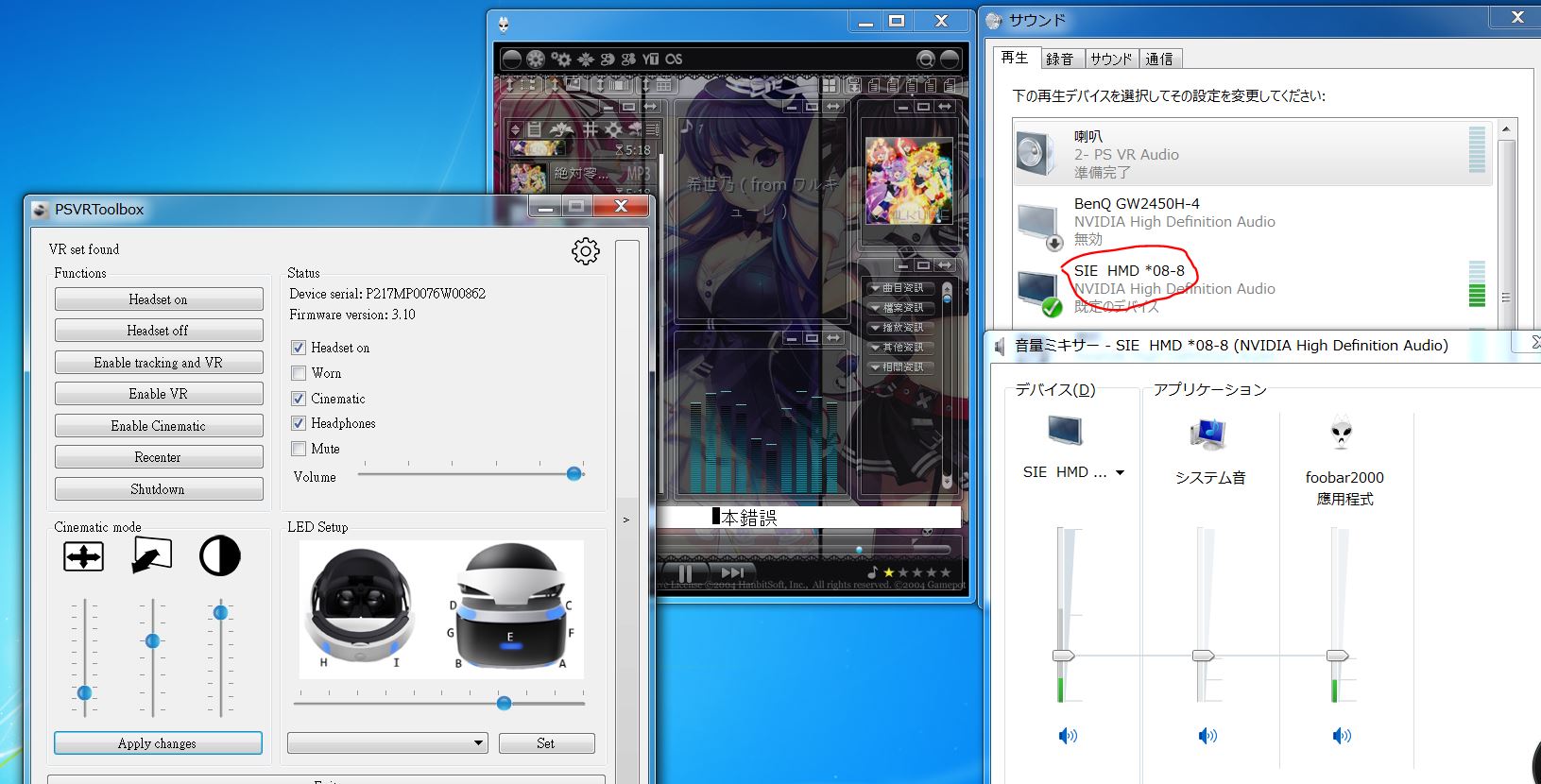
Task: Click the LED intensity horizontal slider handle
Action: [504, 703]
